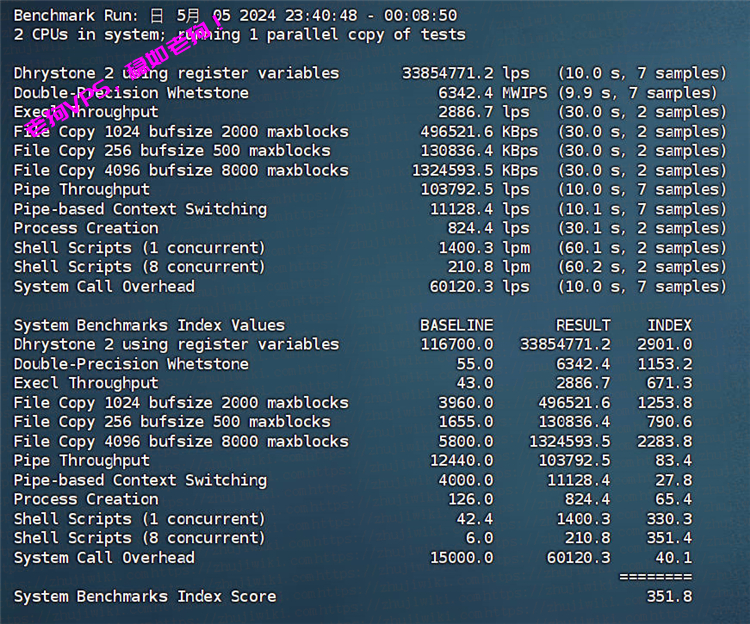Select the Pipe Throughput 103792.5 lps value
Image resolution: width=750 pixels, height=624 pixels.
tap(474, 189)
